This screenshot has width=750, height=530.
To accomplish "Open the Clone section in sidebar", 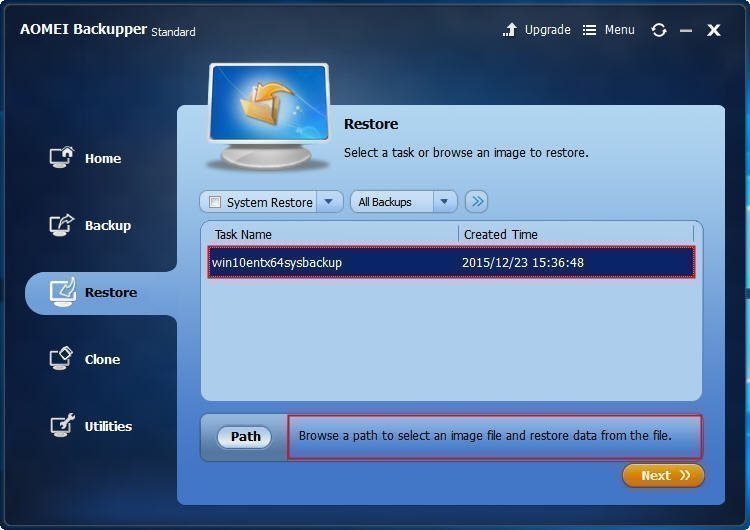I will click(x=85, y=359).
